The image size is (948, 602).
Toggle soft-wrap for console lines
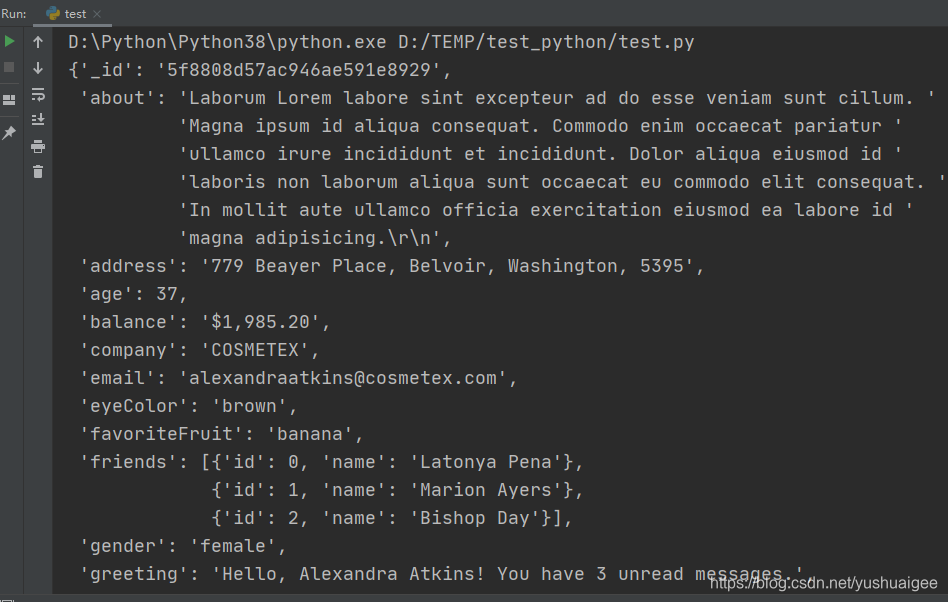coord(37,94)
